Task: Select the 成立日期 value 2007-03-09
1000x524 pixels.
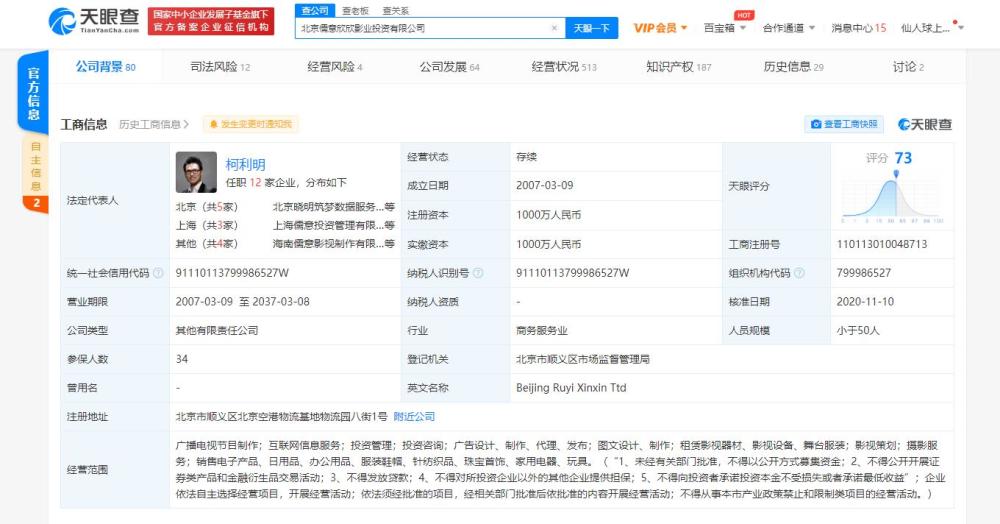Action: (545, 186)
